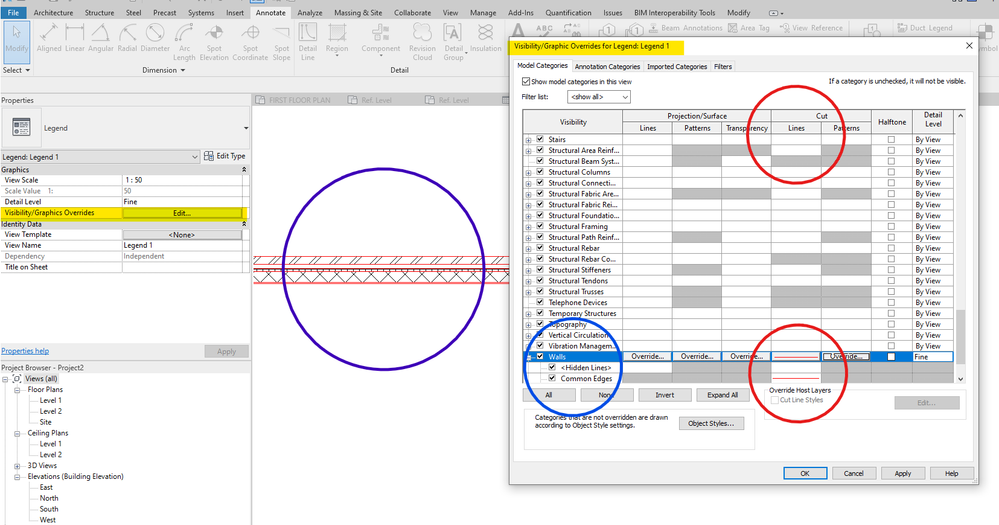Select the Insulation tool

click(485, 38)
